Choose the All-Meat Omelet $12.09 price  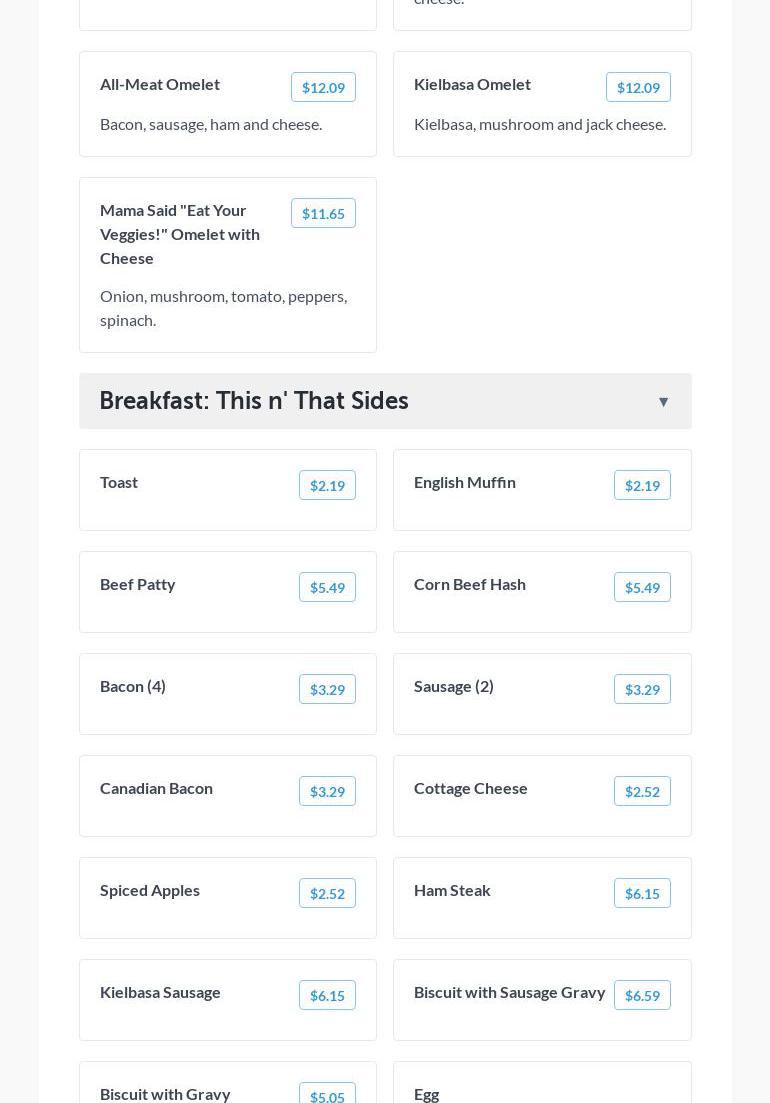[x=323, y=88]
